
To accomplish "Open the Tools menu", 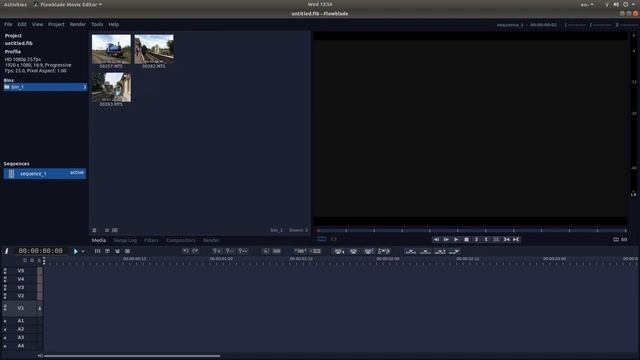I will [x=97, y=24].
